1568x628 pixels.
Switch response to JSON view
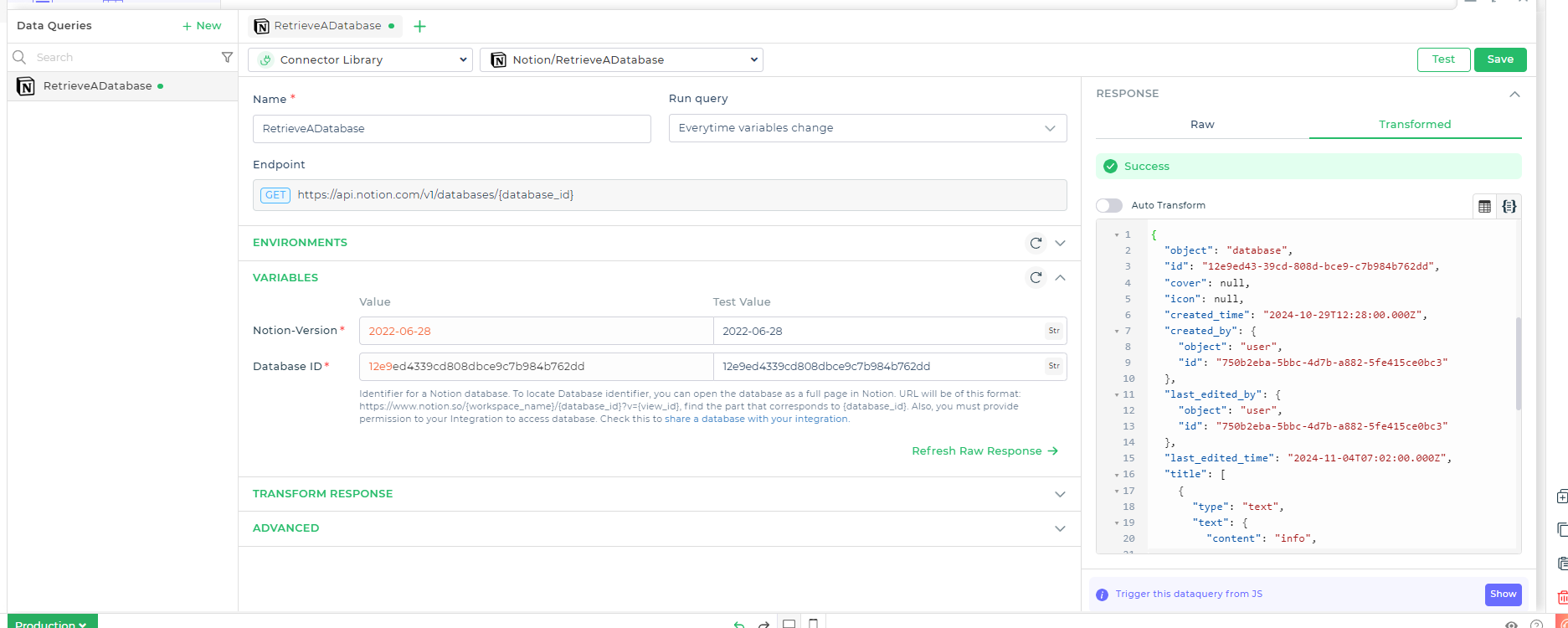1509,206
